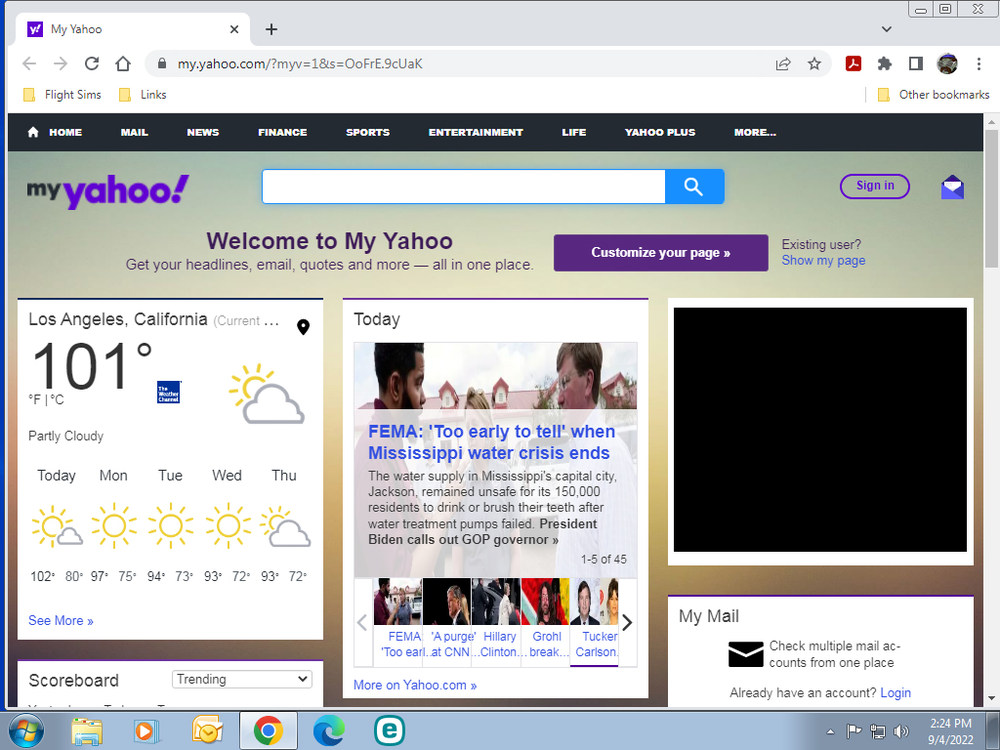Reload the page with the refresh icon
This screenshot has width=1000, height=750.
point(92,63)
